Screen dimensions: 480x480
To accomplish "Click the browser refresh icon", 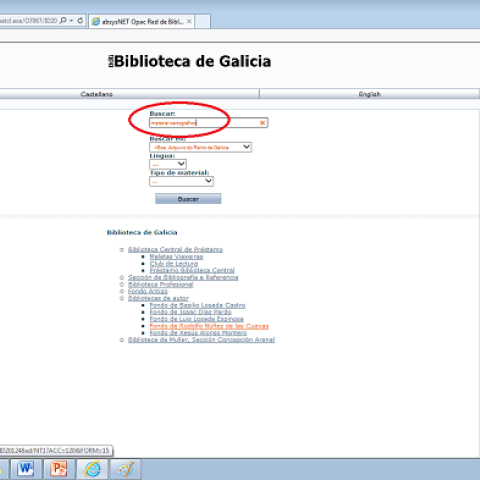I will (x=80, y=21).
